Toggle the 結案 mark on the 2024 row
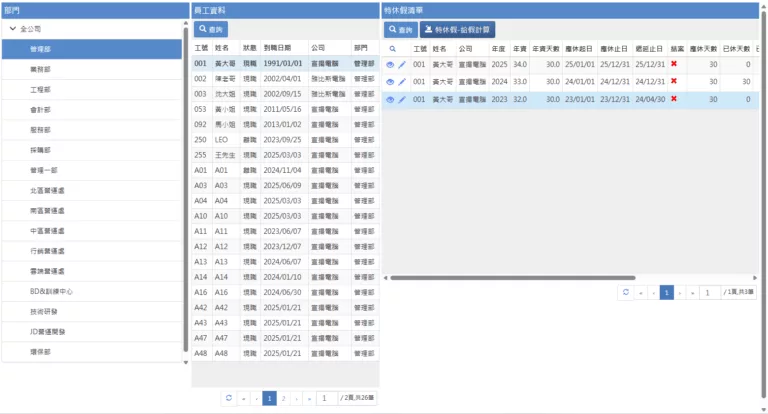 [674, 81]
